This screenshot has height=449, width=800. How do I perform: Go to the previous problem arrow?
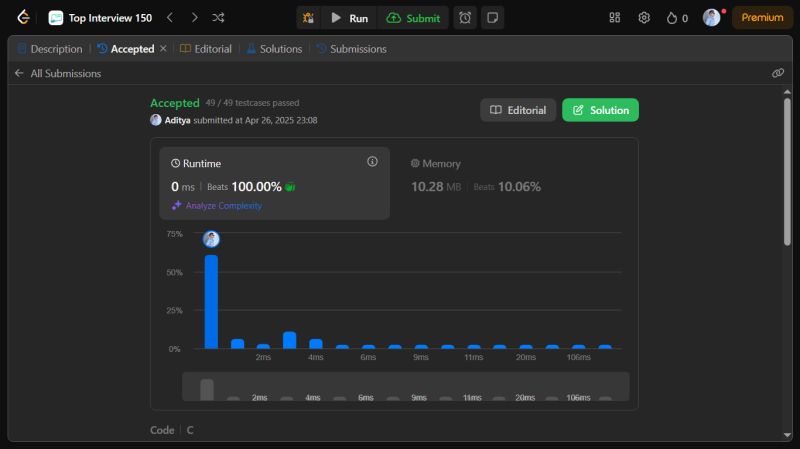(x=170, y=18)
